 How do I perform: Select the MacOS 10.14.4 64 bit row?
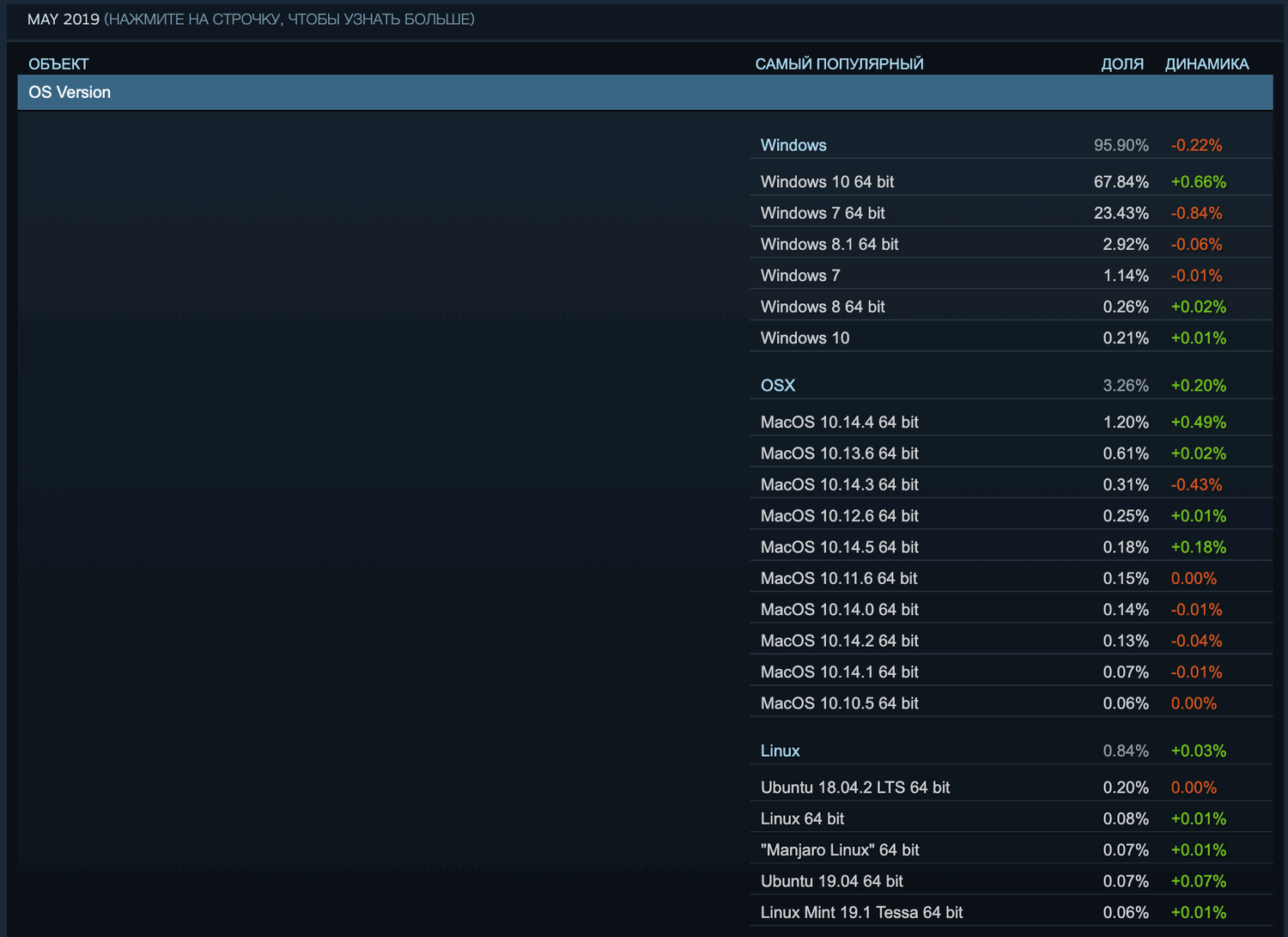tap(839, 422)
